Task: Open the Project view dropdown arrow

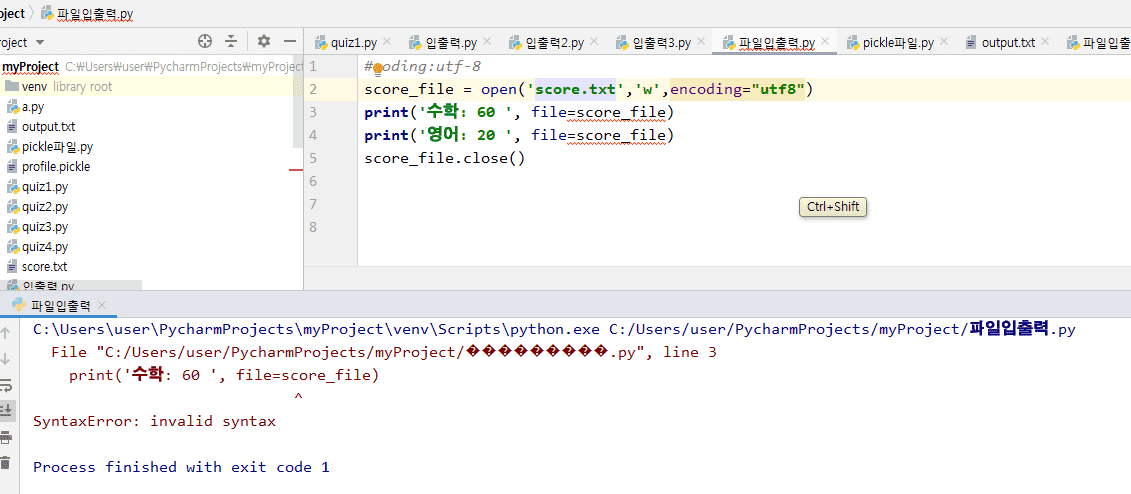Action: [x=39, y=43]
